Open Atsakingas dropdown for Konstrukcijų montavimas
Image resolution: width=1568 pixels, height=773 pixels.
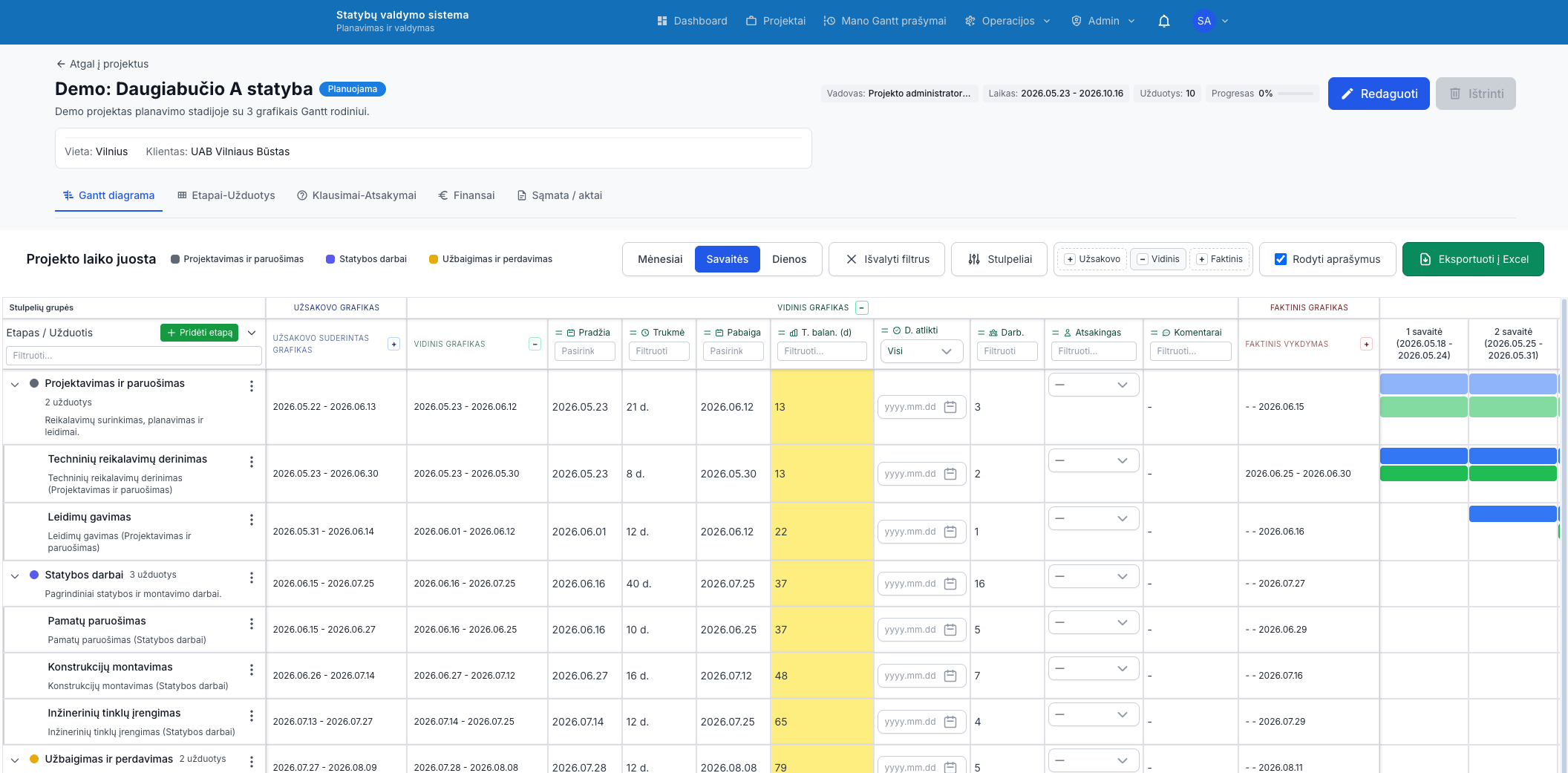click(1093, 668)
